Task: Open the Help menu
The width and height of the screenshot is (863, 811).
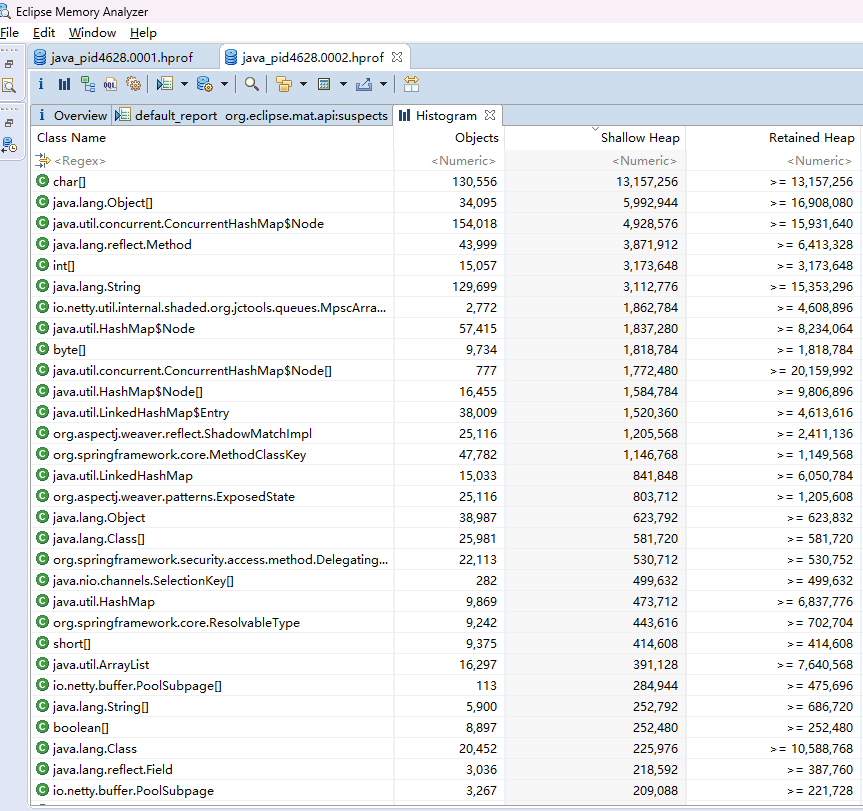Action: [x=143, y=33]
